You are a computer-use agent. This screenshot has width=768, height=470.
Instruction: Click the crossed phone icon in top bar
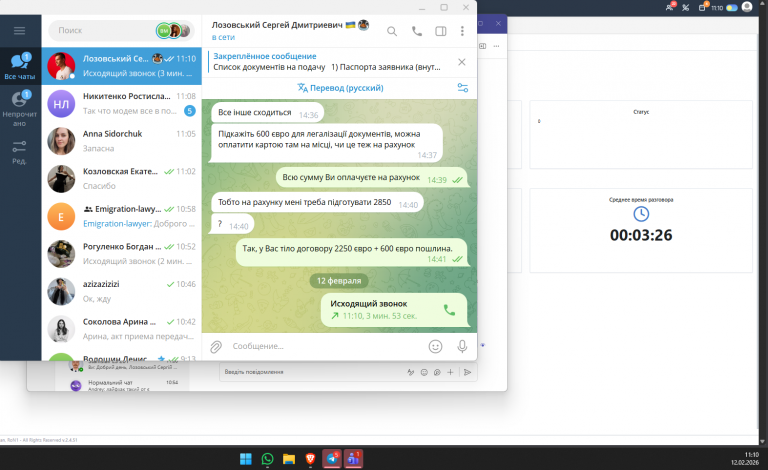686,8
